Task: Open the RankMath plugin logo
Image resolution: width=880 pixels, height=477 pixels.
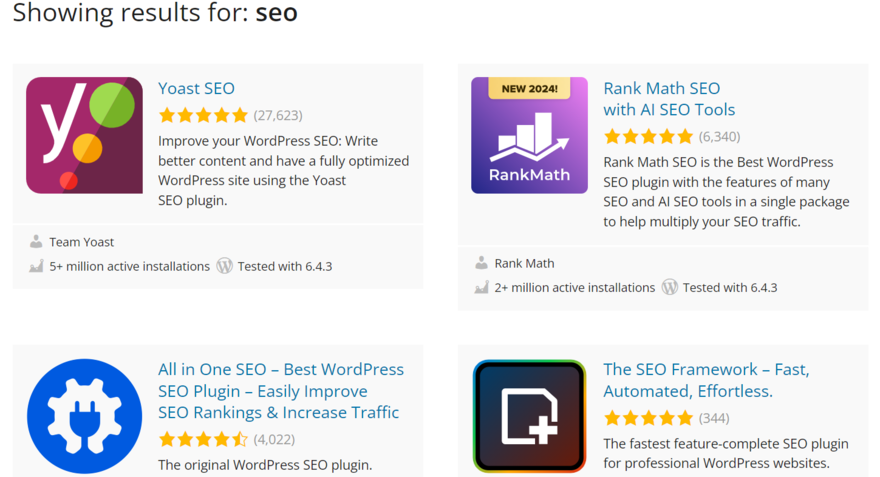Action: coord(529,135)
